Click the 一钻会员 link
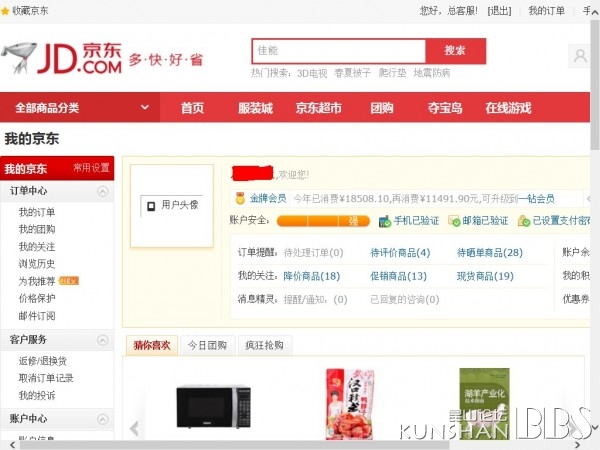This screenshot has height=450, width=600. (x=536, y=198)
